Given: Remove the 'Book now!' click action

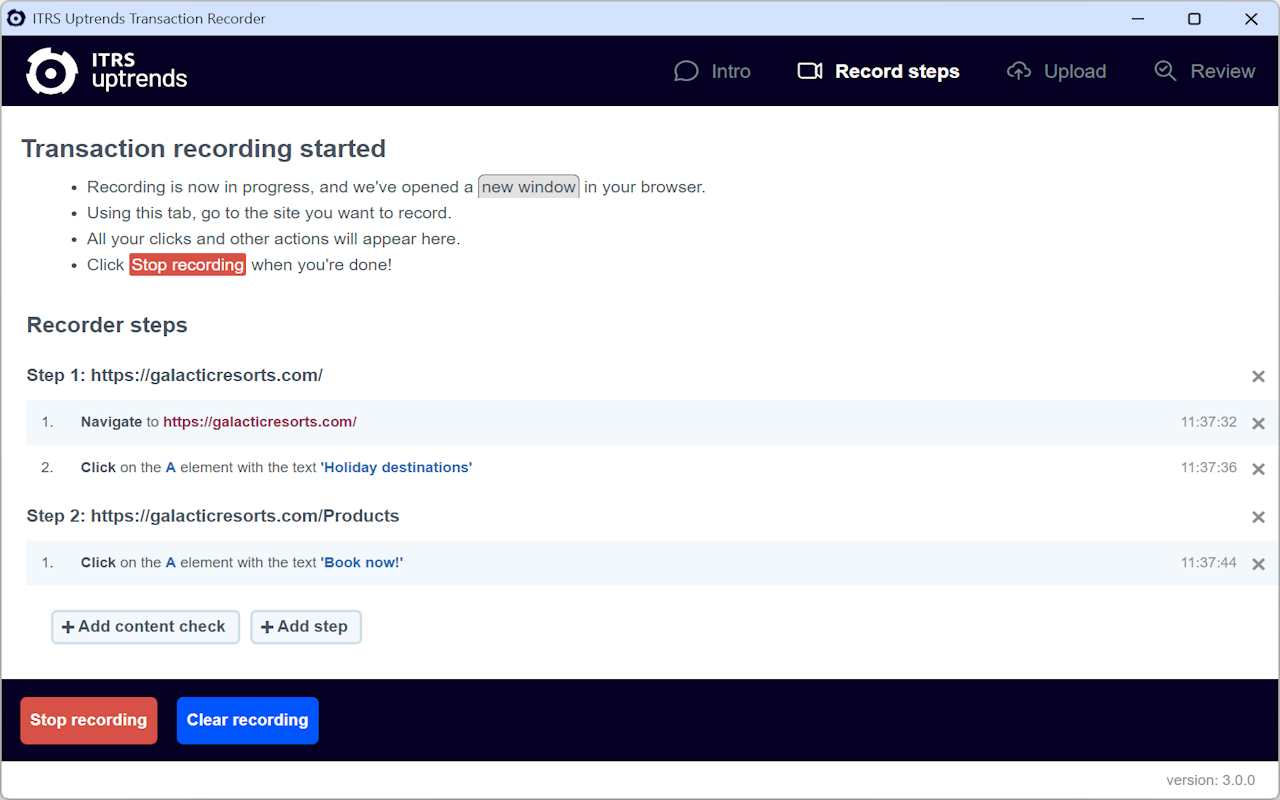Looking at the screenshot, I should 1258,563.
